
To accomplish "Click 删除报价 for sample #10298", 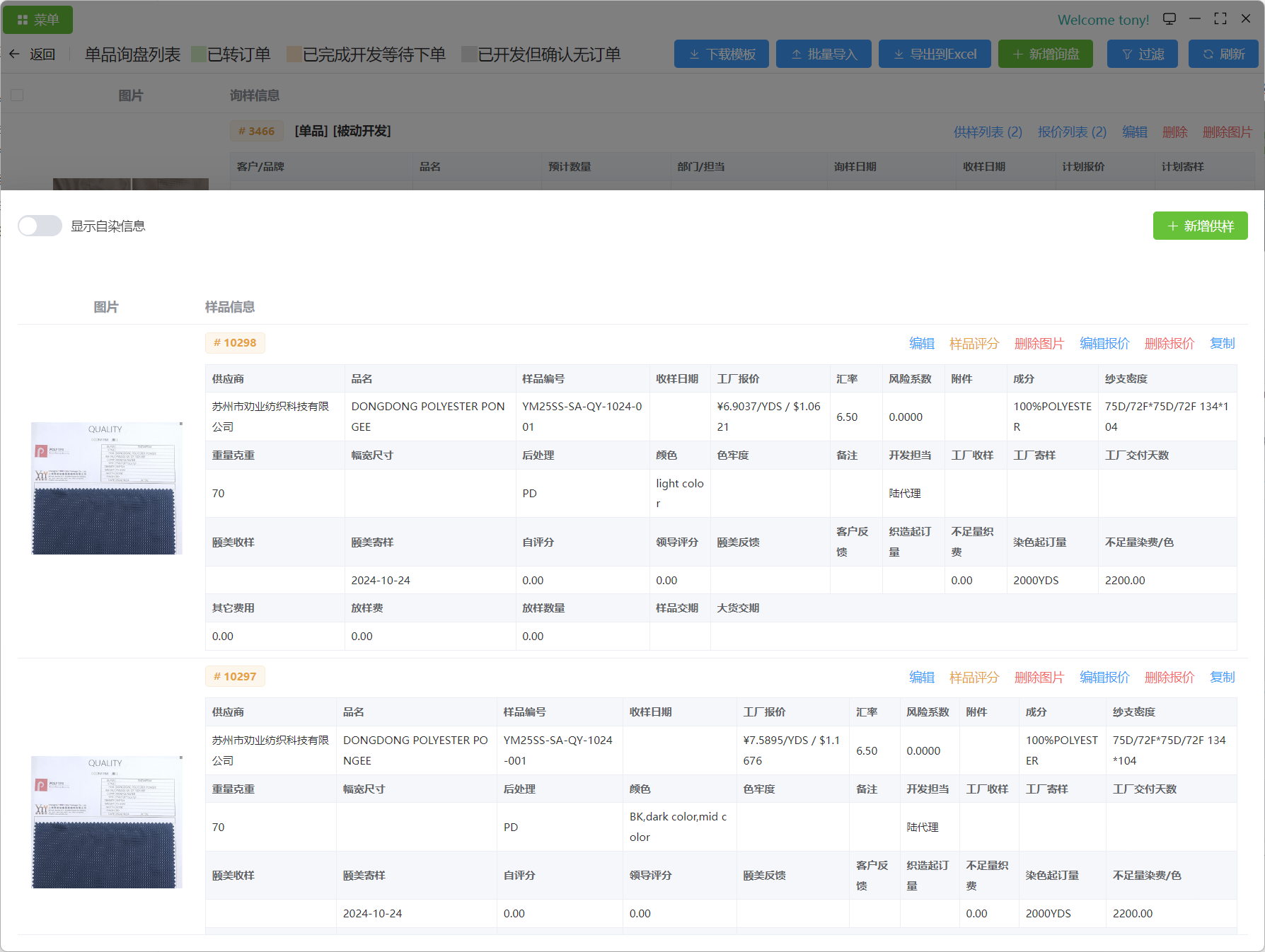I will tap(1169, 344).
